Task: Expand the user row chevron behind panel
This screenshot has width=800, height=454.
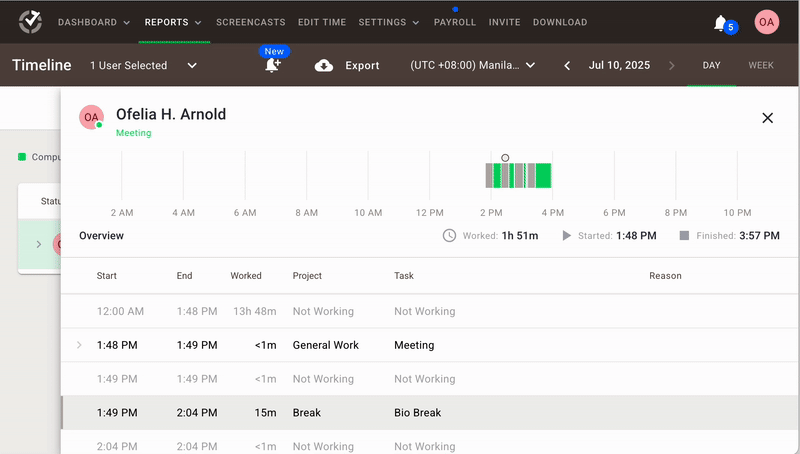Action: point(39,244)
